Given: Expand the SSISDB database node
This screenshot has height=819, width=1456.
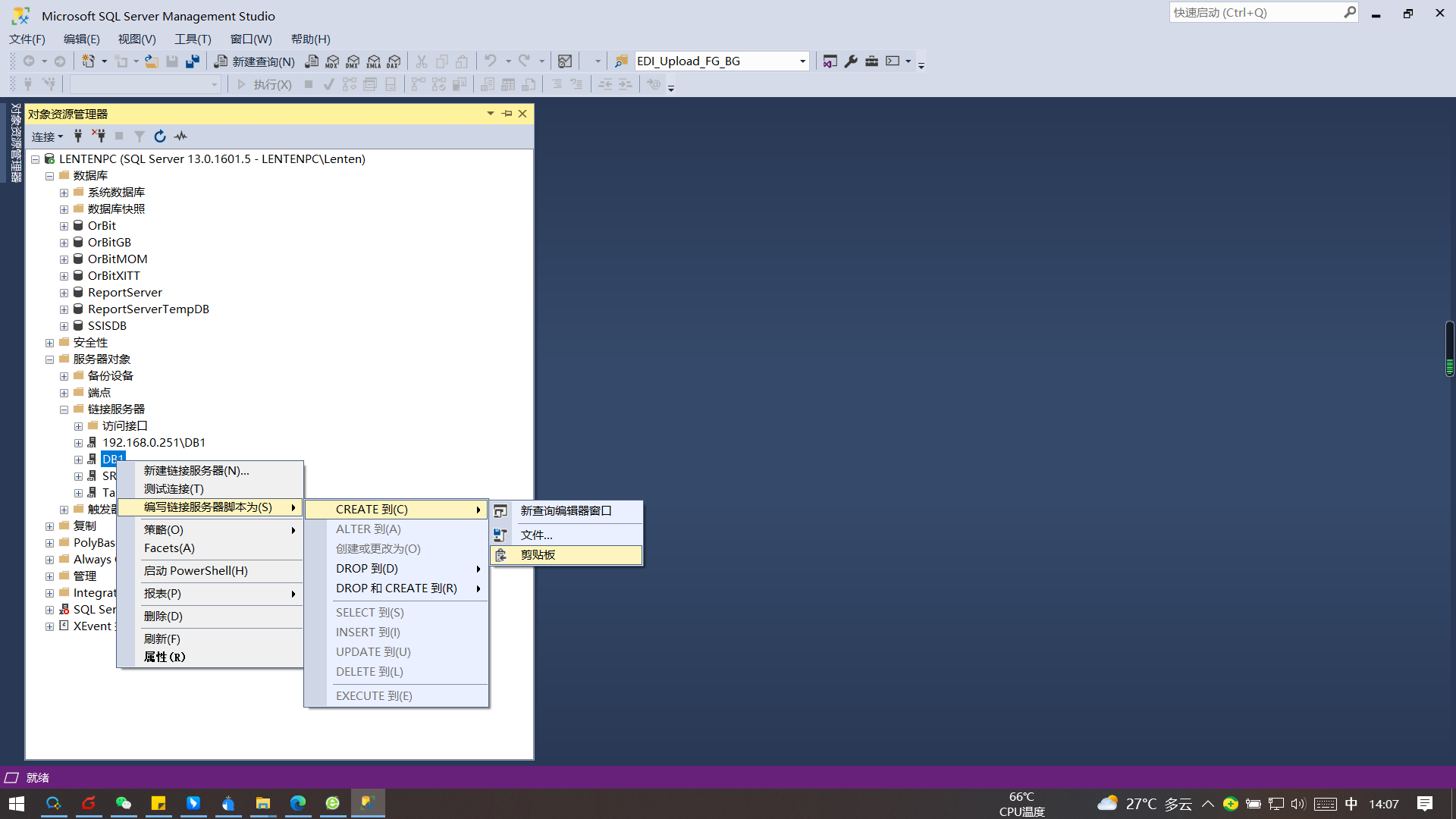Looking at the screenshot, I should coord(64,326).
